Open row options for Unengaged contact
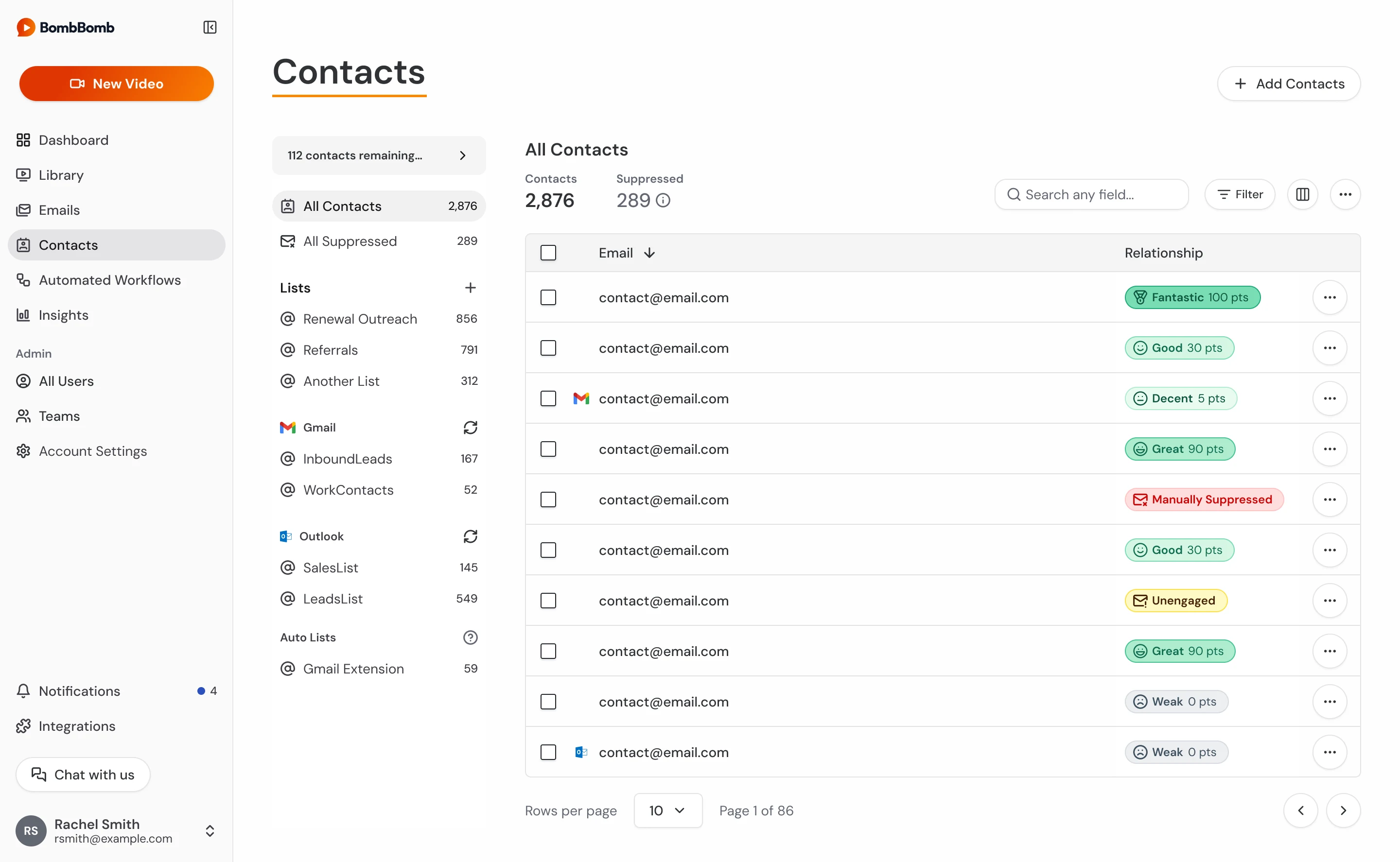 pos(1330,601)
